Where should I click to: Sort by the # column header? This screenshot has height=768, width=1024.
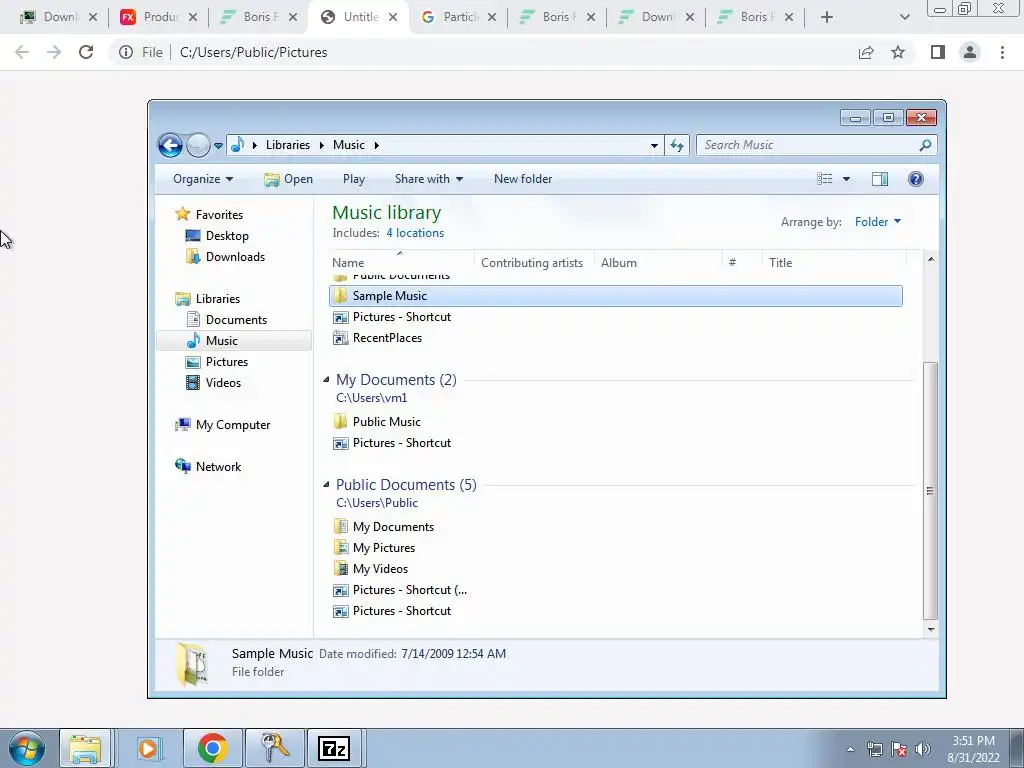click(x=742, y=263)
